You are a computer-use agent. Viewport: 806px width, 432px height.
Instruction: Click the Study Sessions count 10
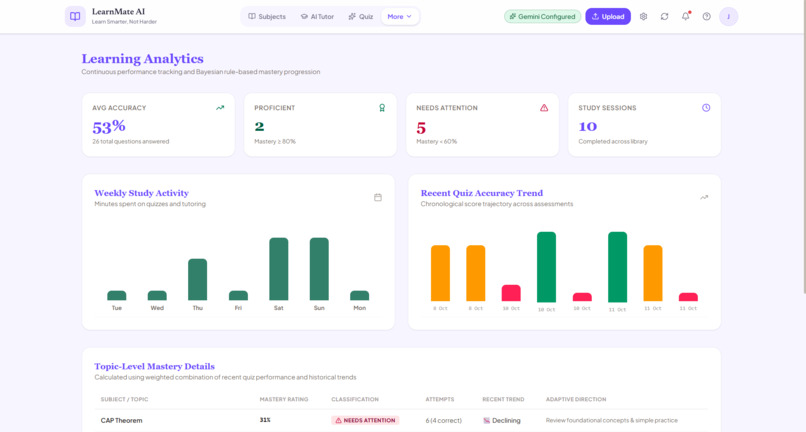[588, 126]
